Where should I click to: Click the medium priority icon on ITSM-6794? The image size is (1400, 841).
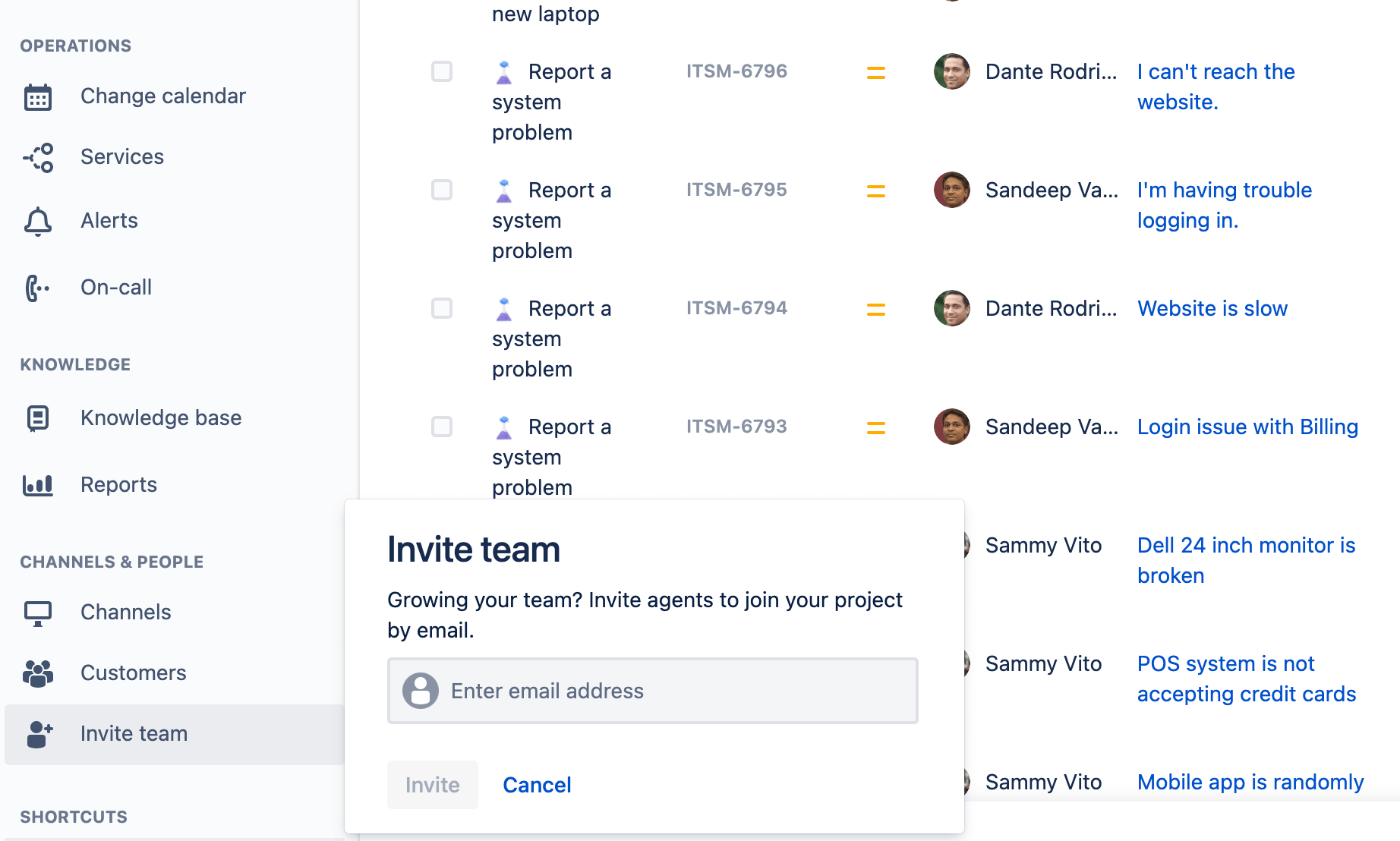(876, 308)
